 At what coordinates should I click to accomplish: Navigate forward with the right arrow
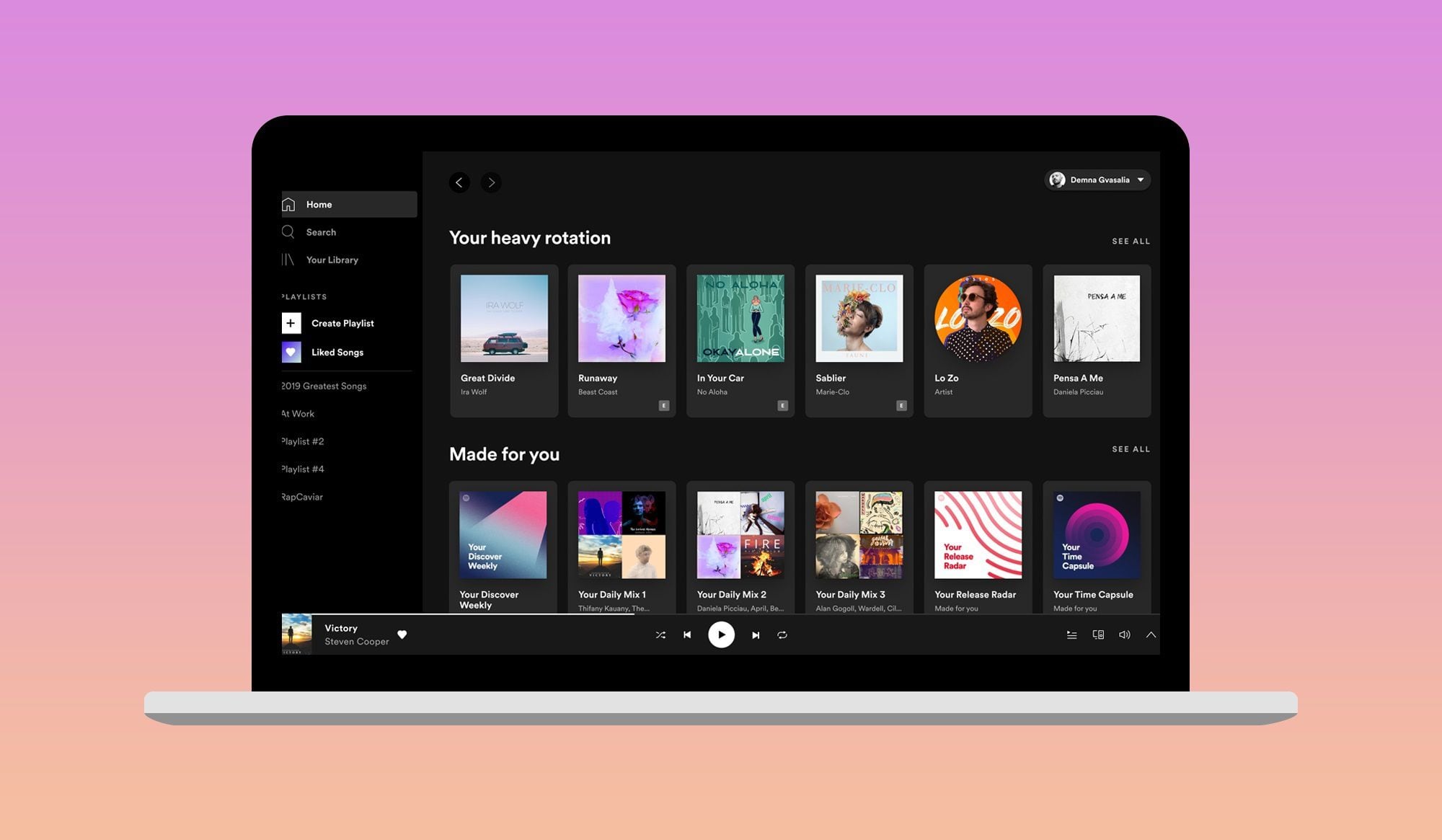491,182
